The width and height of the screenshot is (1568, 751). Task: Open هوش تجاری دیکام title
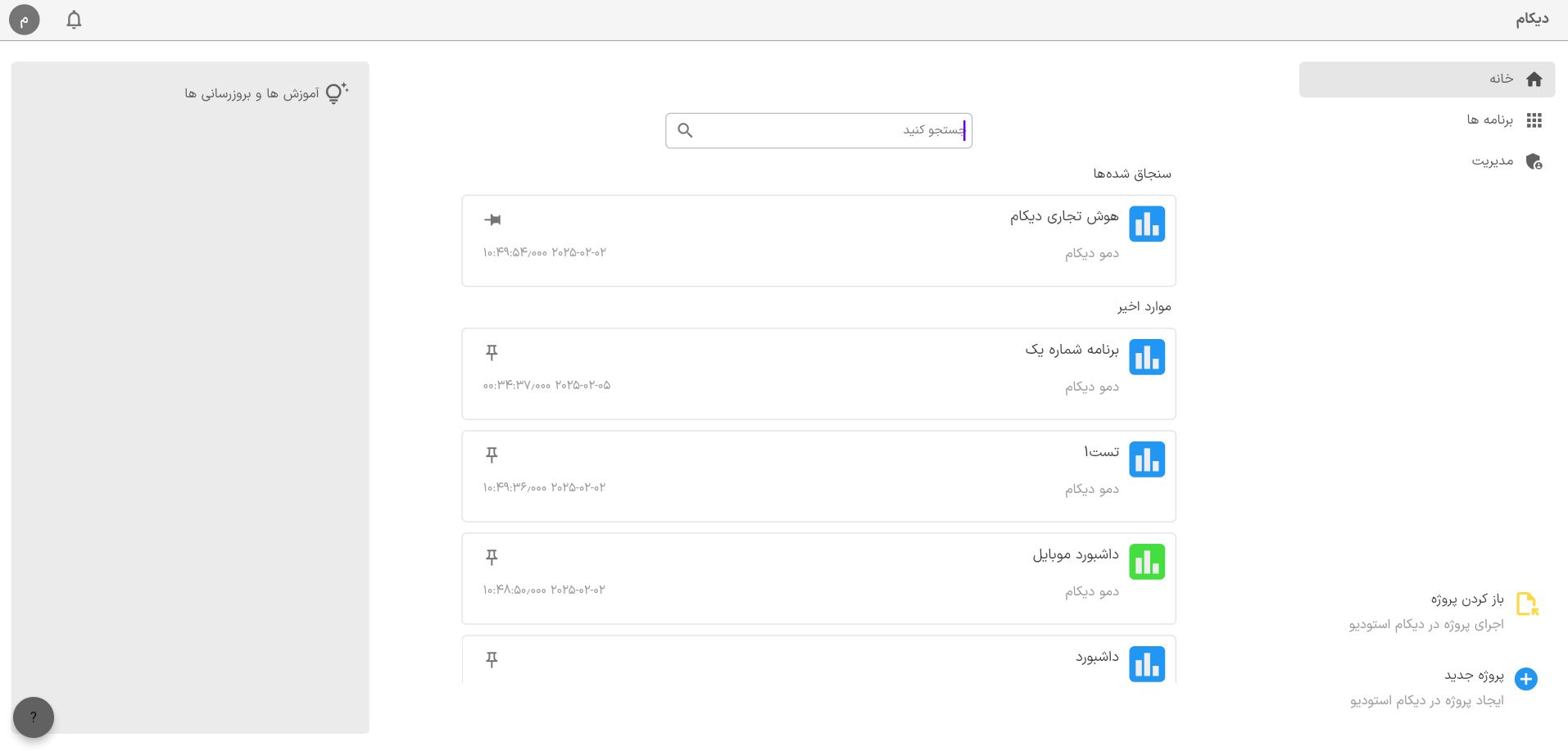pyautogui.click(x=1064, y=216)
